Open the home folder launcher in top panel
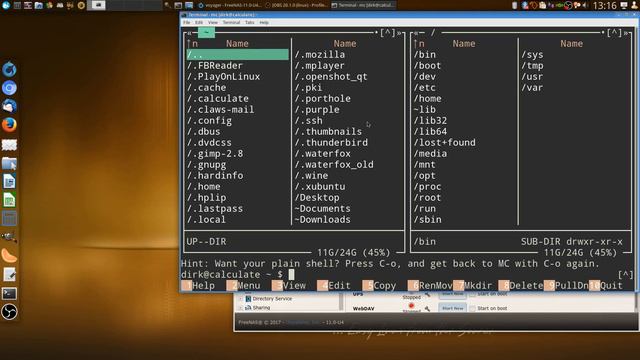Image resolution: width=640 pixels, height=360 pixels. pos(38,5)
